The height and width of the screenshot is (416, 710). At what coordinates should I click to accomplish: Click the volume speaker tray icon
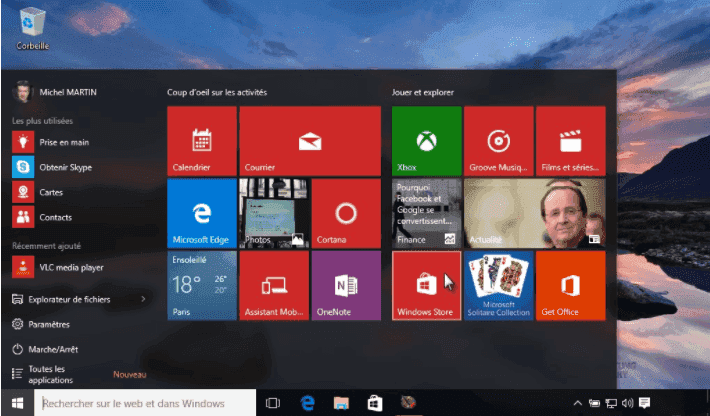click(628, 403)
